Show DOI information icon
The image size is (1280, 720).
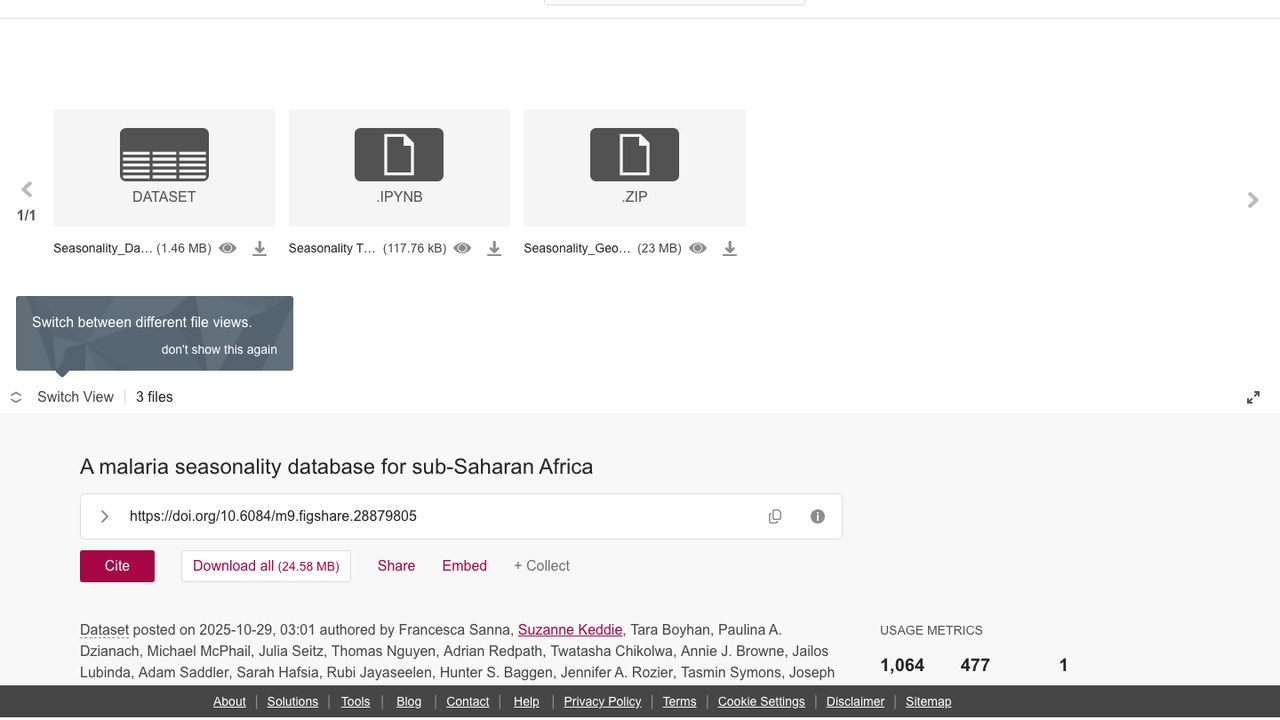[x=818, y=516]
